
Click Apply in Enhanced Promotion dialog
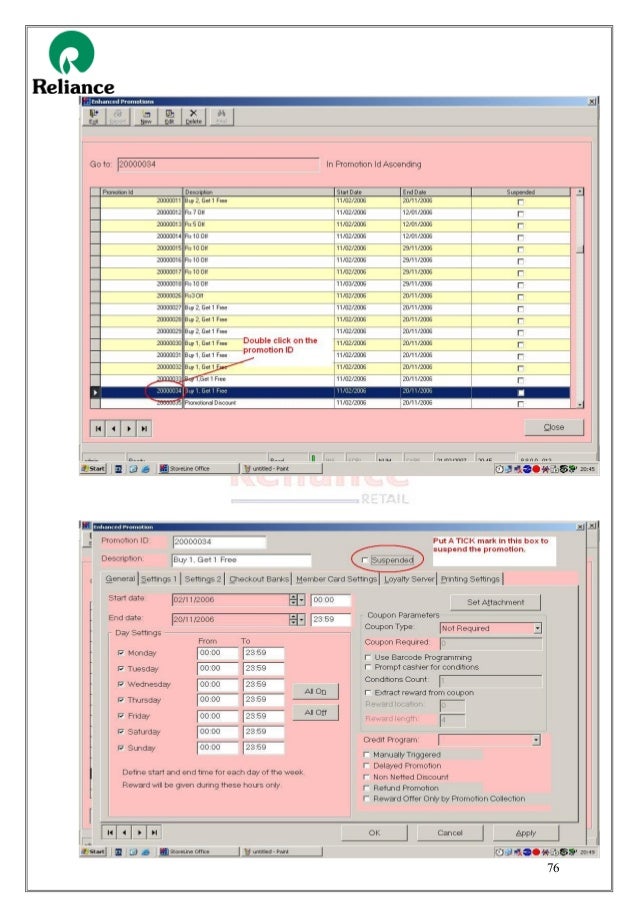pyautogui.click(x=526, y=833)
